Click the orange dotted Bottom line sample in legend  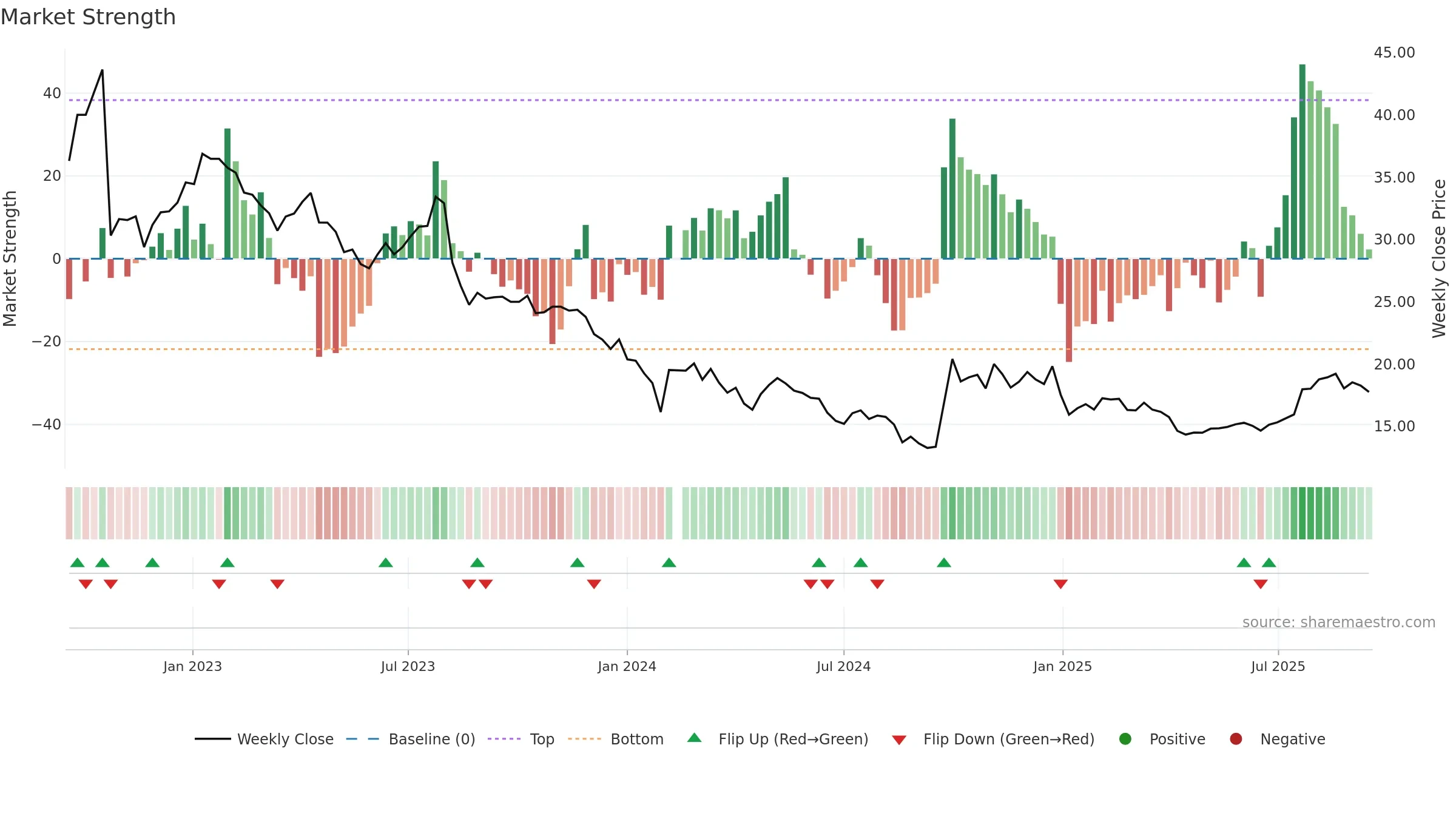585,739
